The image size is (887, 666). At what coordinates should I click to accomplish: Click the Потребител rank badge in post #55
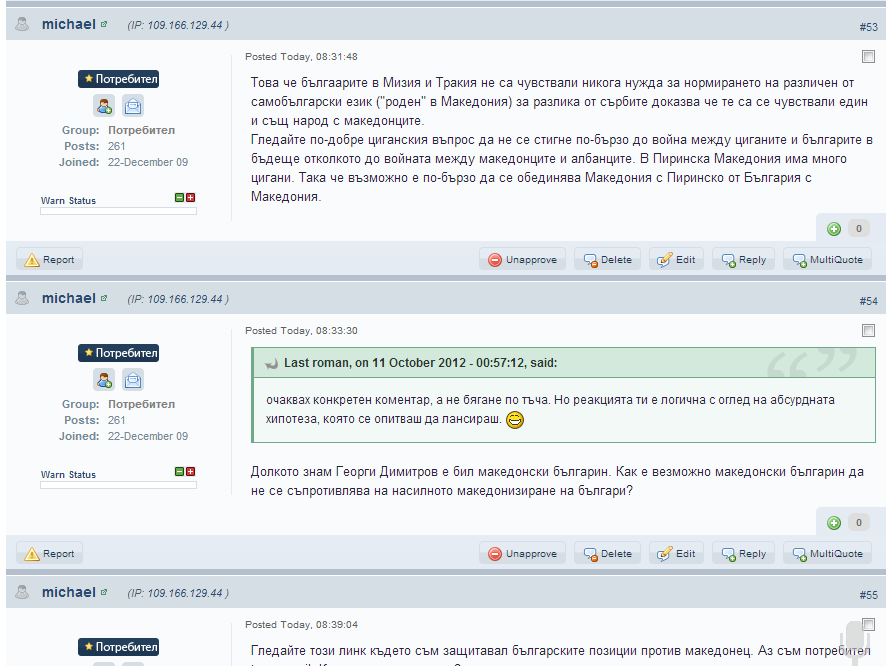tap(118, 647)
